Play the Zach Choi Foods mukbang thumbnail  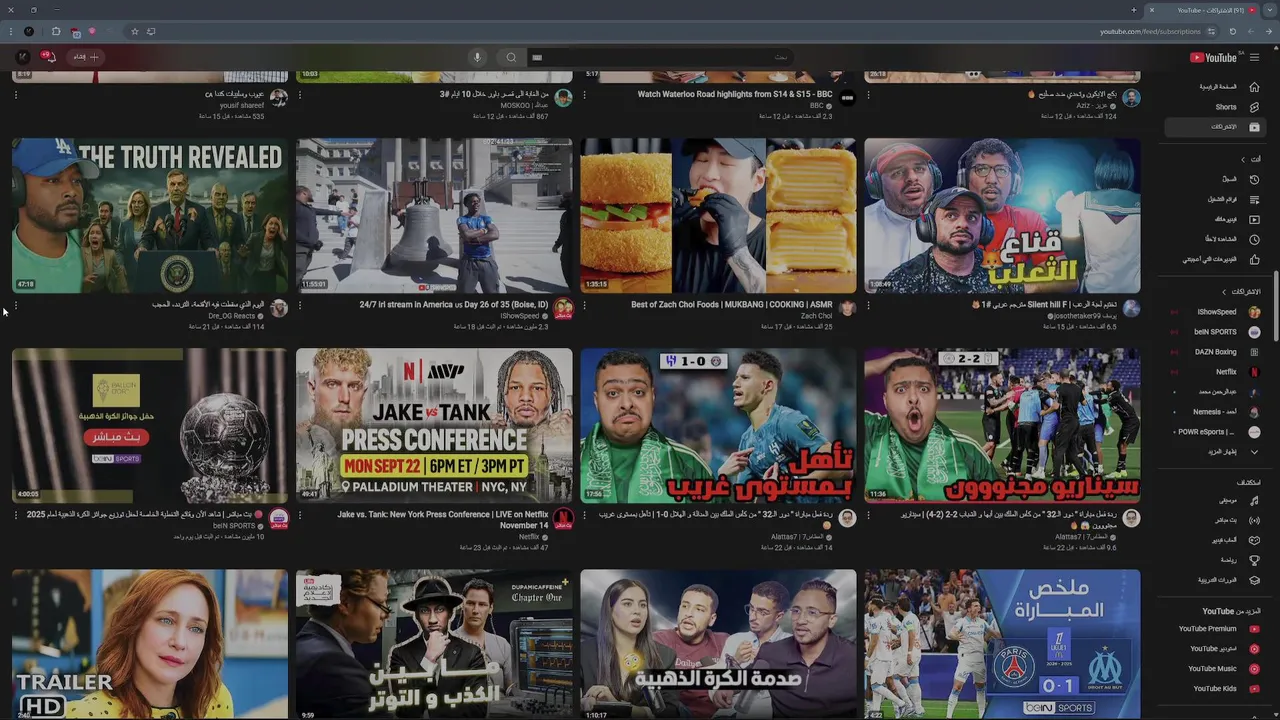point(718,216)
